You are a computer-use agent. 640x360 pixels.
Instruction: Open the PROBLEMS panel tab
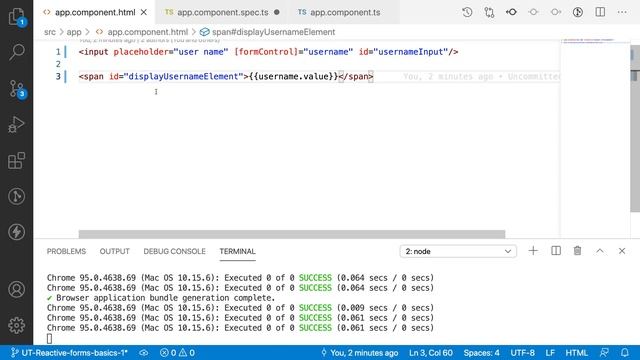click(66, 251)
